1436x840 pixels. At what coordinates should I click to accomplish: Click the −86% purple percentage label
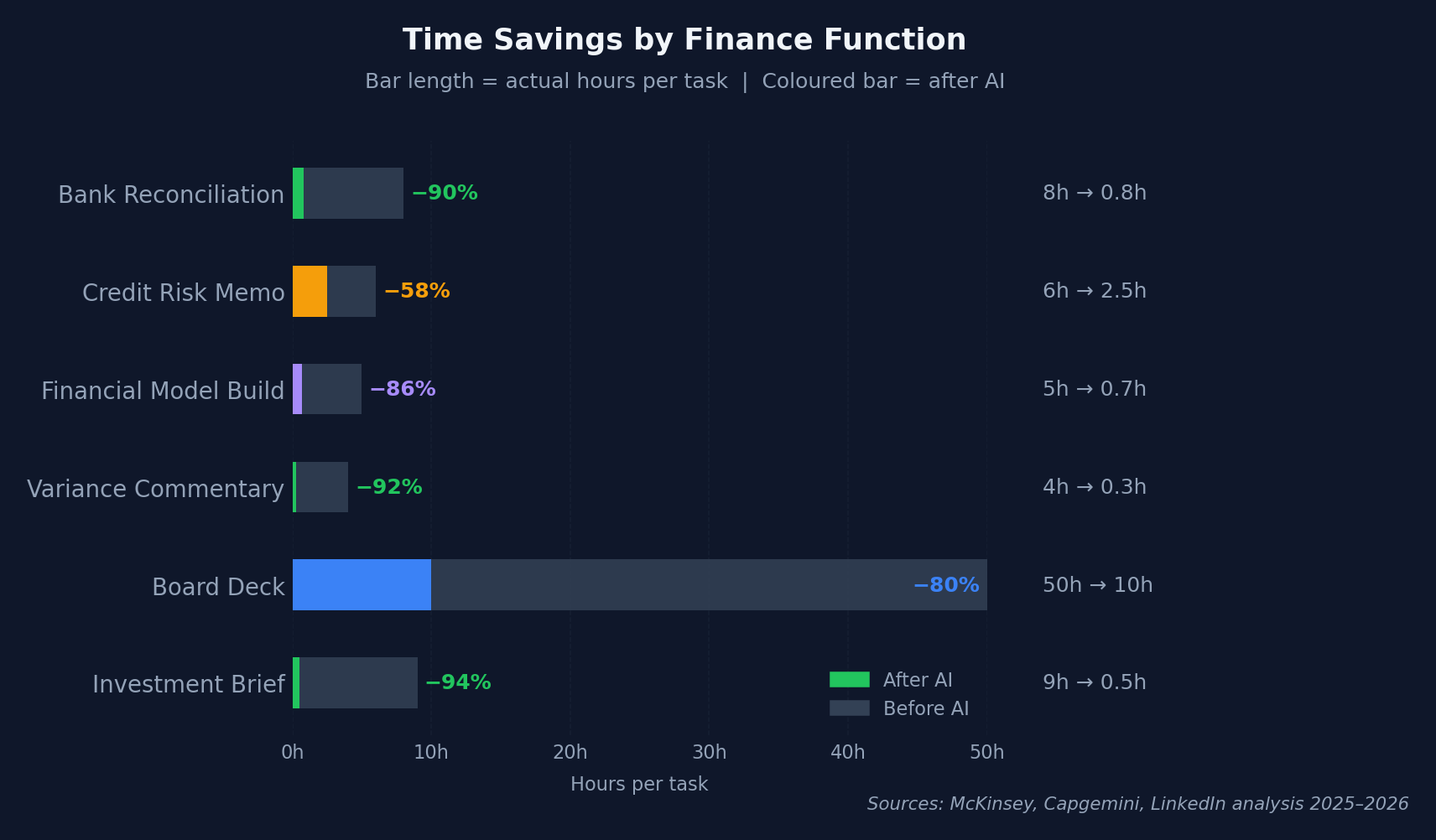(x=403, y=389)
